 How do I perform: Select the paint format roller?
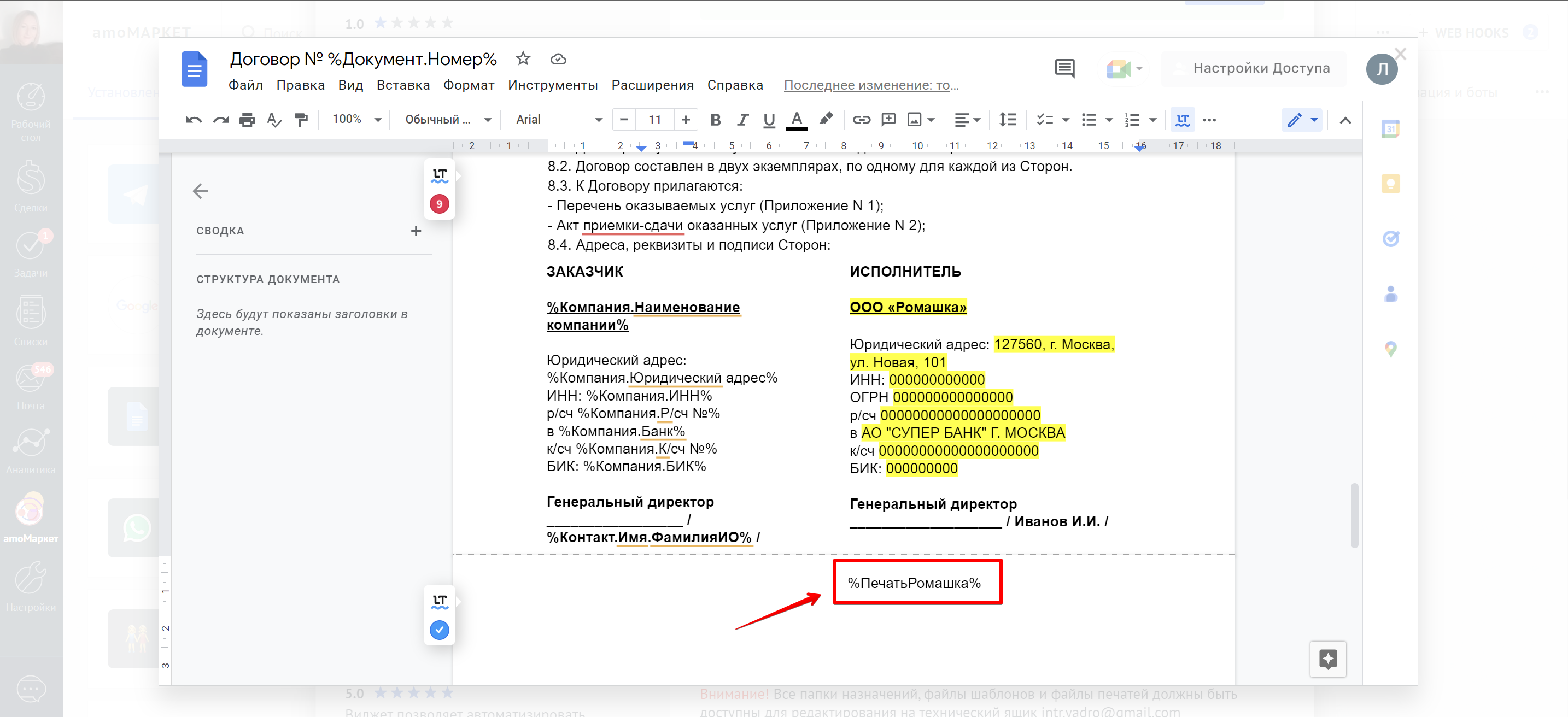301,120
